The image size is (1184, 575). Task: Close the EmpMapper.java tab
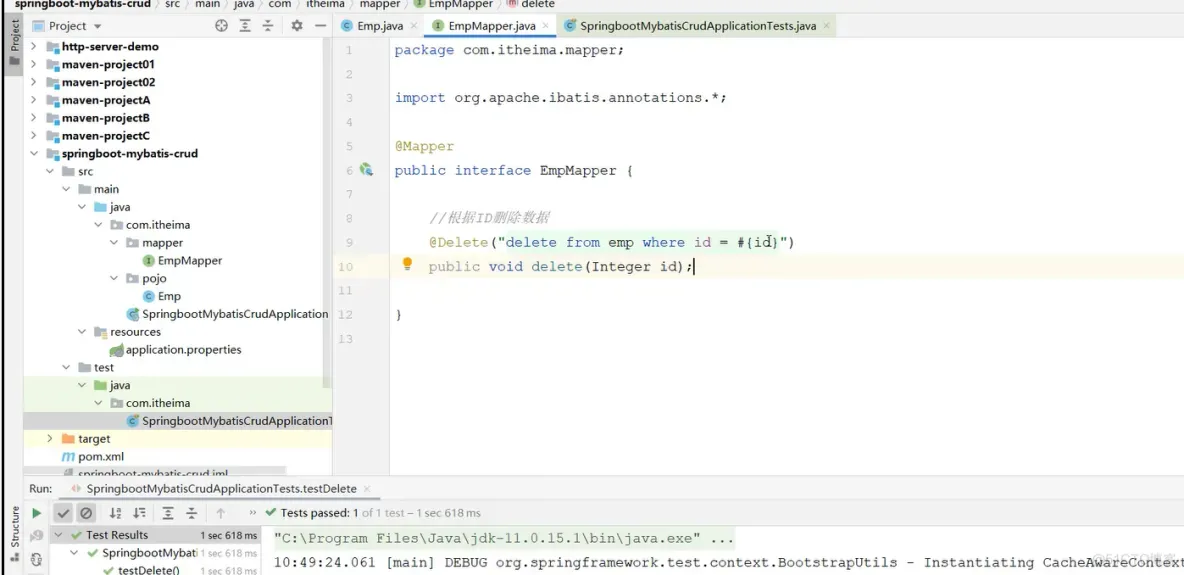coord(546,26)
